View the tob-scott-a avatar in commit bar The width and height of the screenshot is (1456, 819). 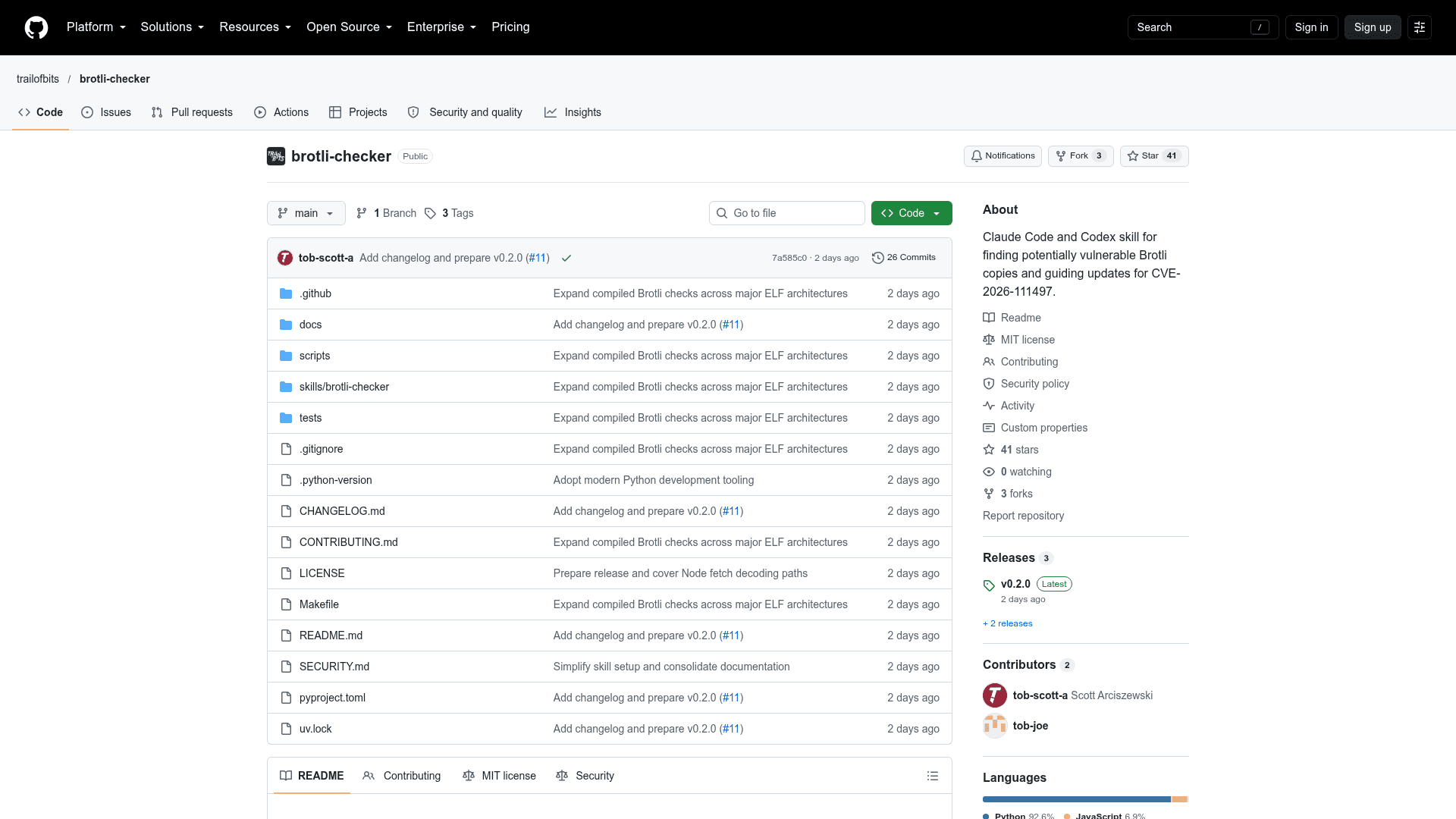(285, 258)
